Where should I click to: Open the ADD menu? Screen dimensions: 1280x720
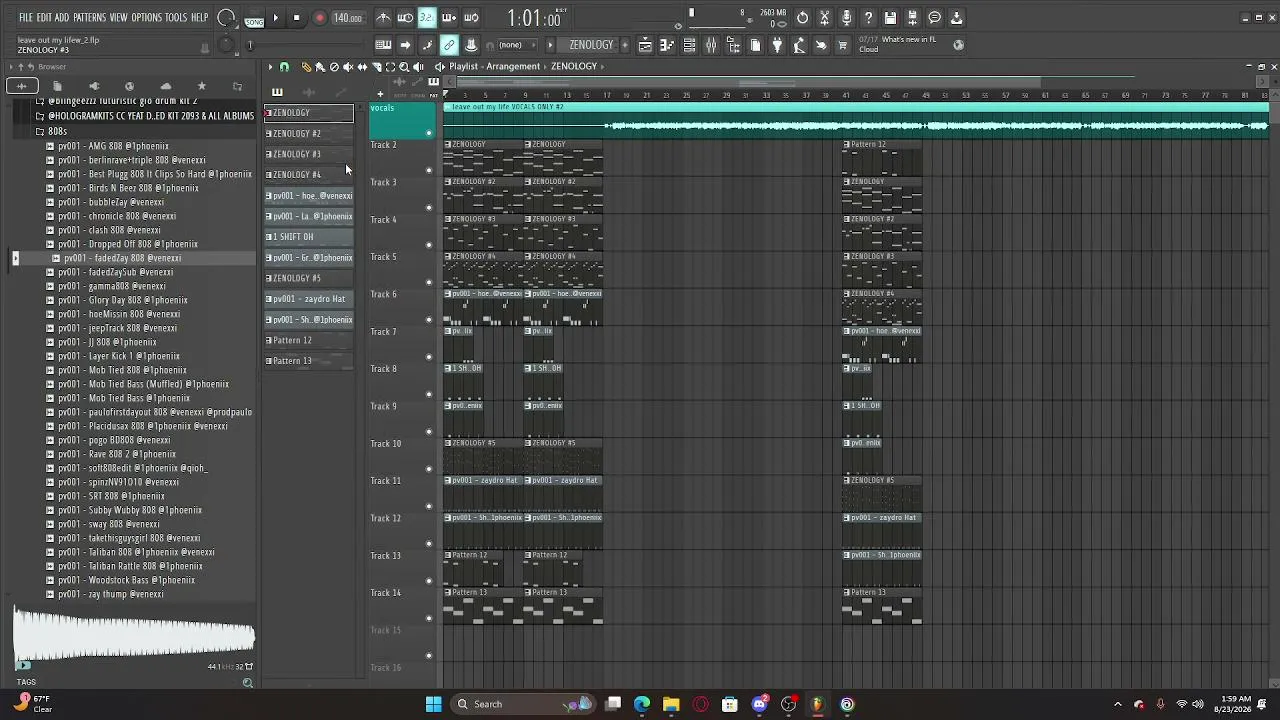point(62,18)
